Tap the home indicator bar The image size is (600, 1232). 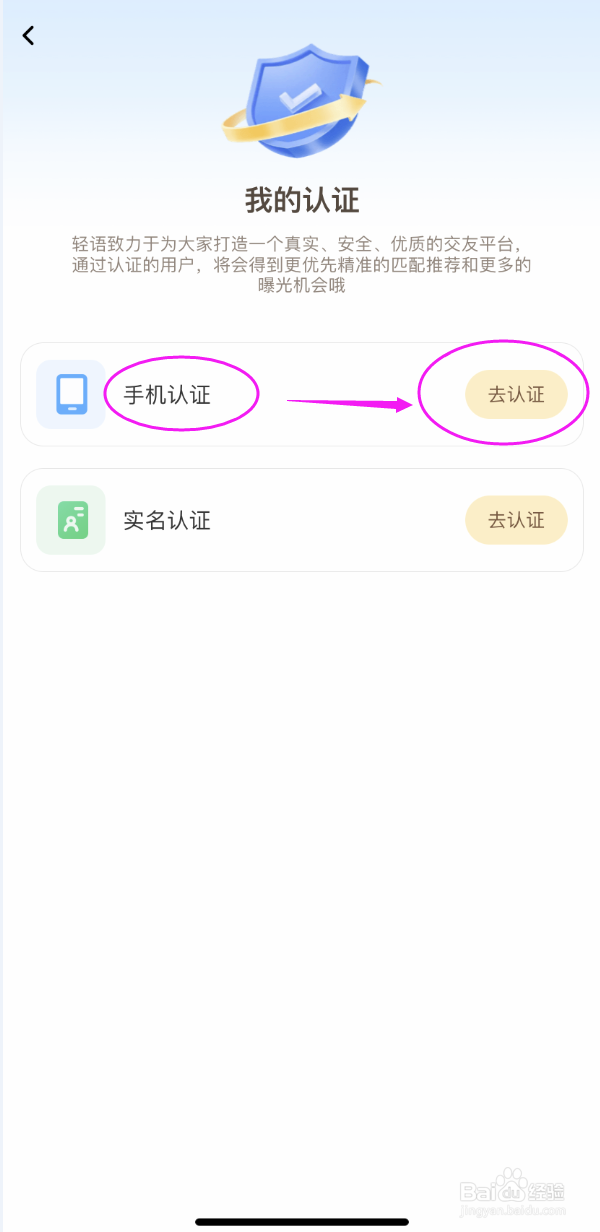[301, 1221]
